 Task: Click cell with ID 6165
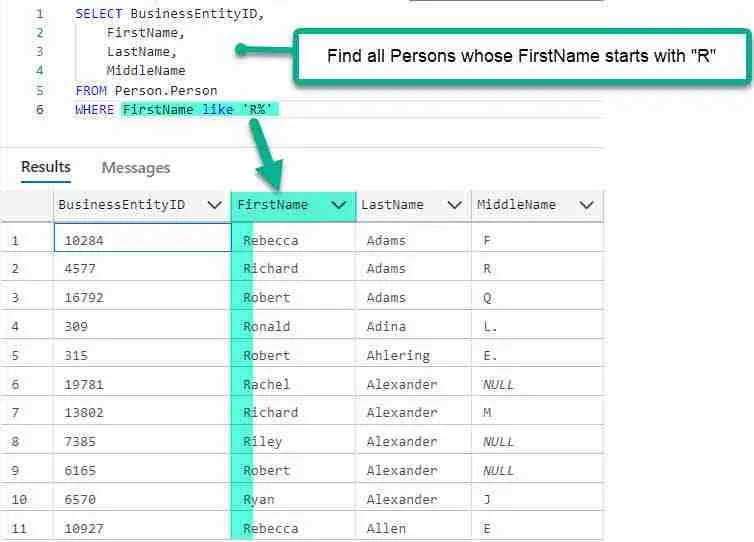pyautogui.click(x=142, y=470)
